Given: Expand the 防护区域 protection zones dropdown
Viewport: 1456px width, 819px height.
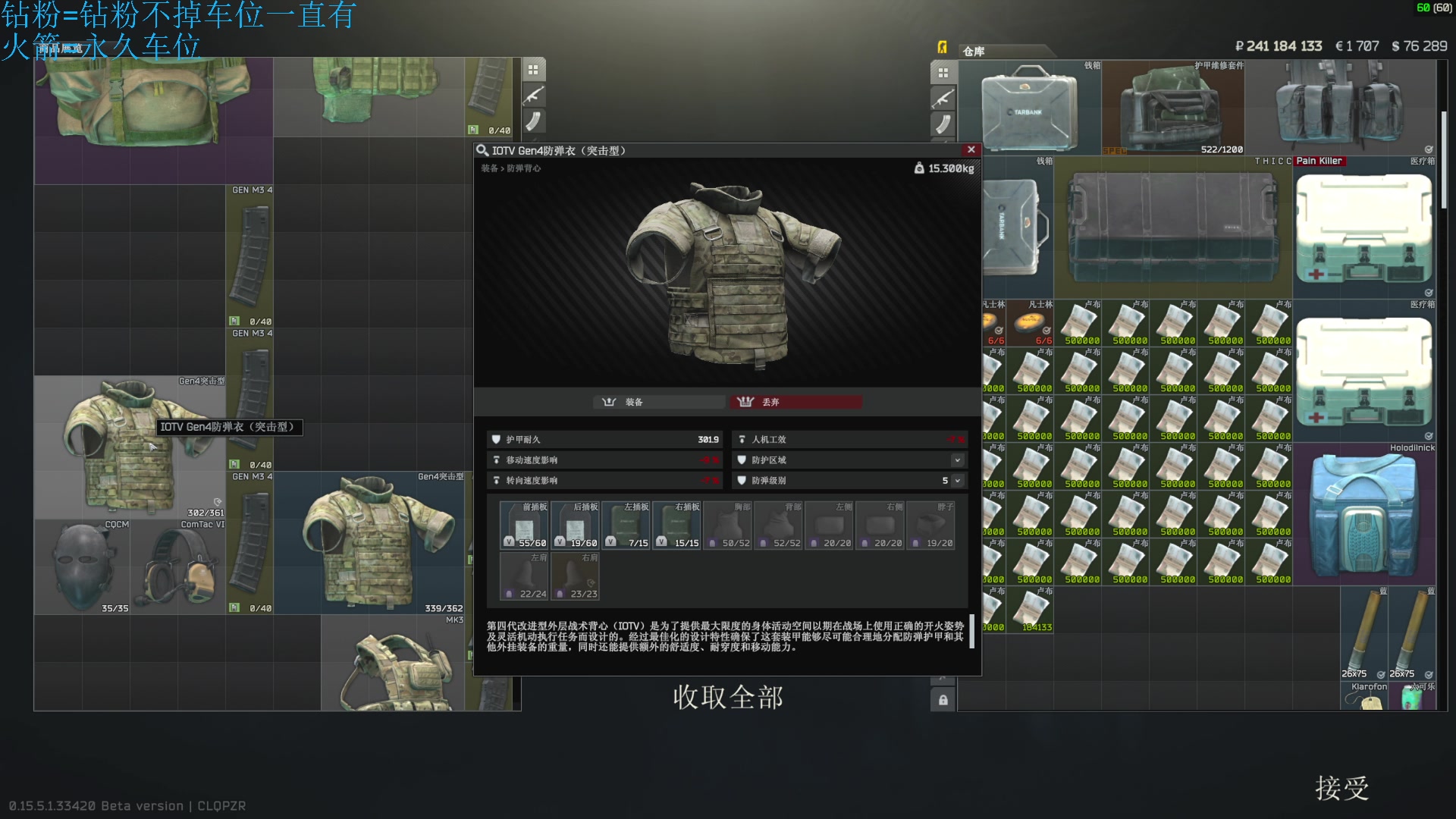Looking at the screenshot, I should (x=957, y=460).
